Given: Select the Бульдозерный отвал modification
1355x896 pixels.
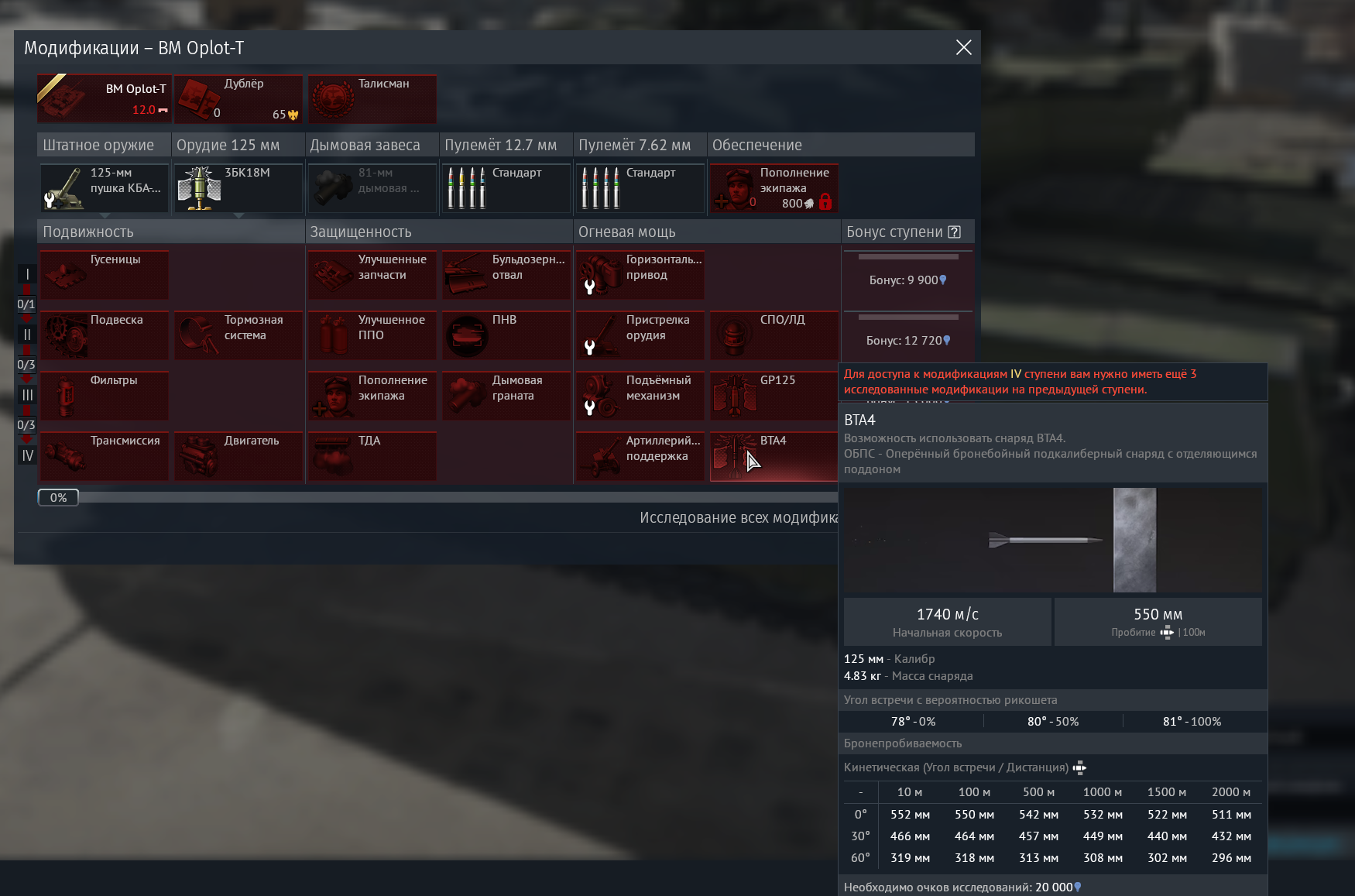Looking at the screenshot, I should pyautogui.click(x=506, y=274).
